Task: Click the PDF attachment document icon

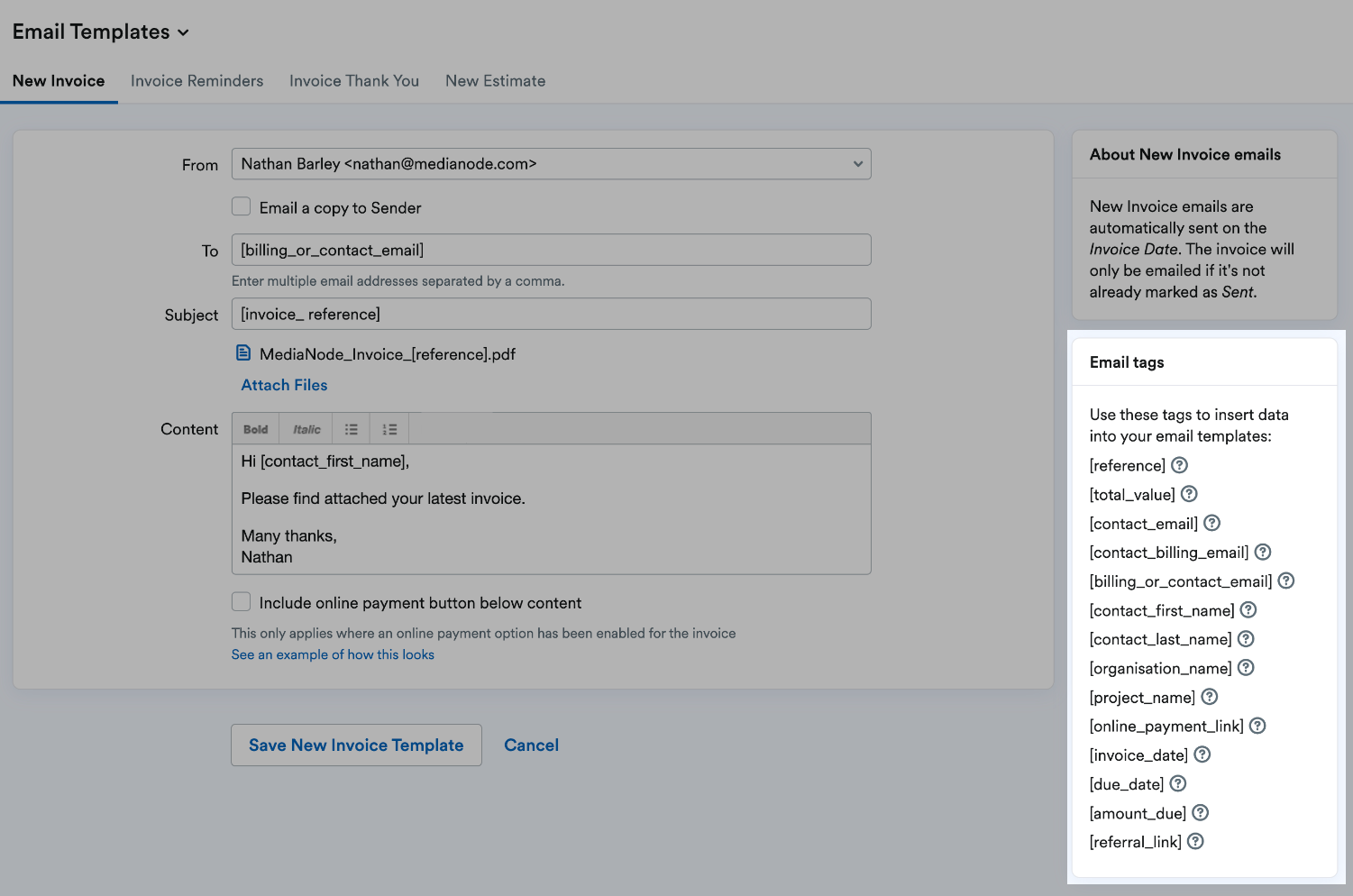Action: click(x=243, y=353)
